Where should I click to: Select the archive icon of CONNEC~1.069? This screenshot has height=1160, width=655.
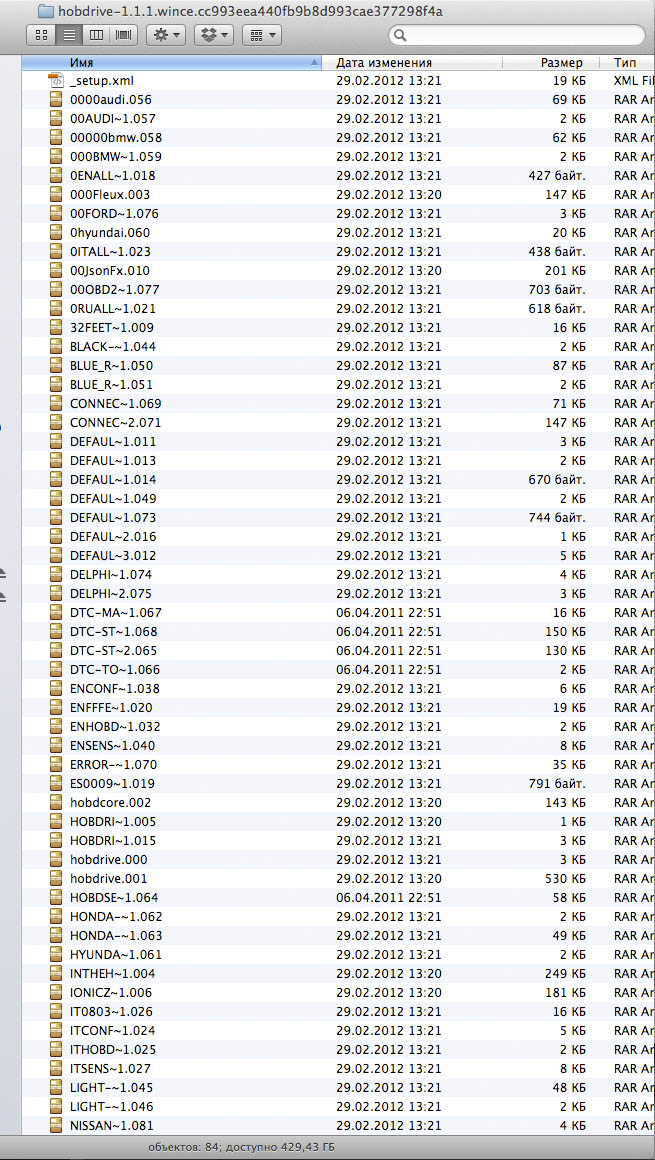pyautogui.click(x=57, y=404)
